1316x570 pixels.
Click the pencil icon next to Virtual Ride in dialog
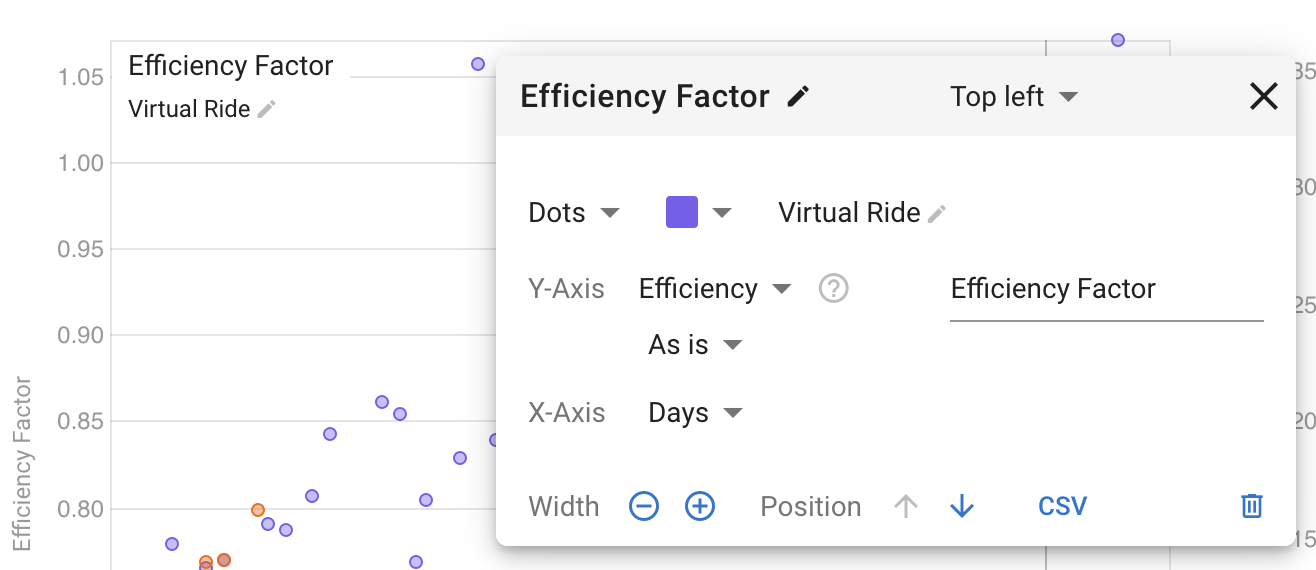936,214
